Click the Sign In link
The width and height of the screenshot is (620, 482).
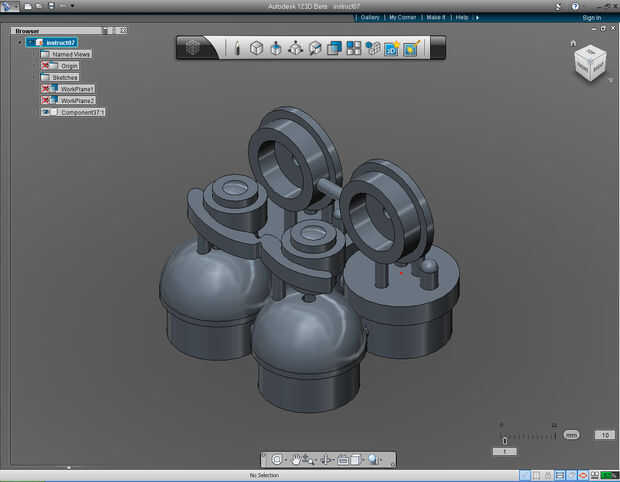coord(590,17)
